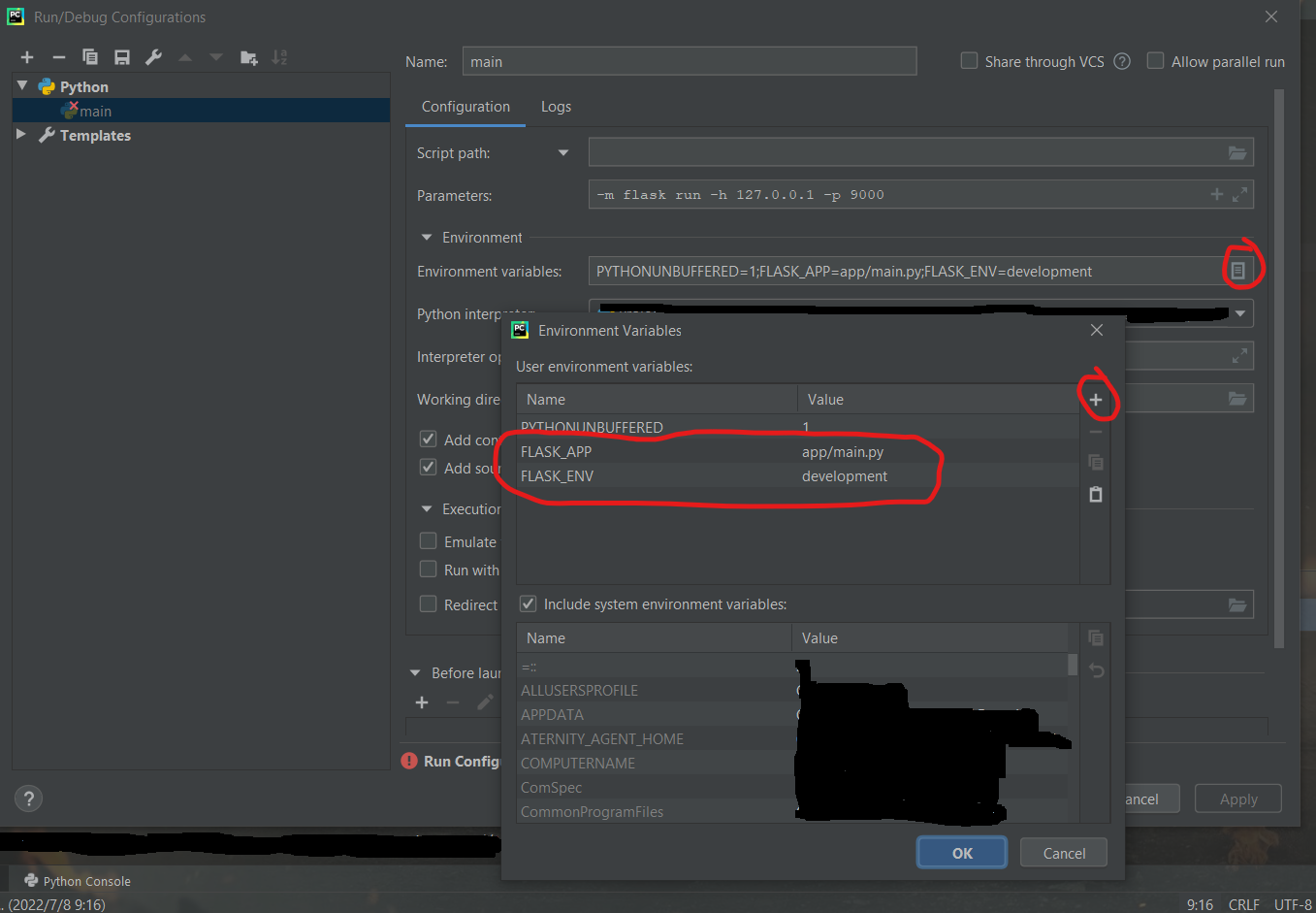1316x913 pixels.
Task: Copy user environment variables
Action: pyautogui.click(x=1096, y=463)
